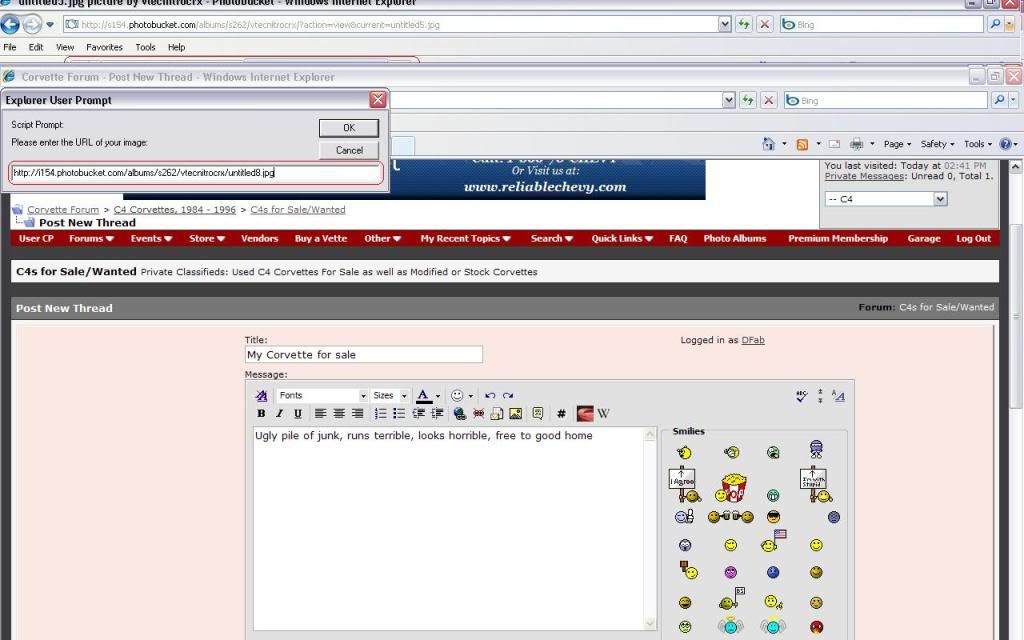Click the Insert Image icon in editor toolbar

[516, 413]
